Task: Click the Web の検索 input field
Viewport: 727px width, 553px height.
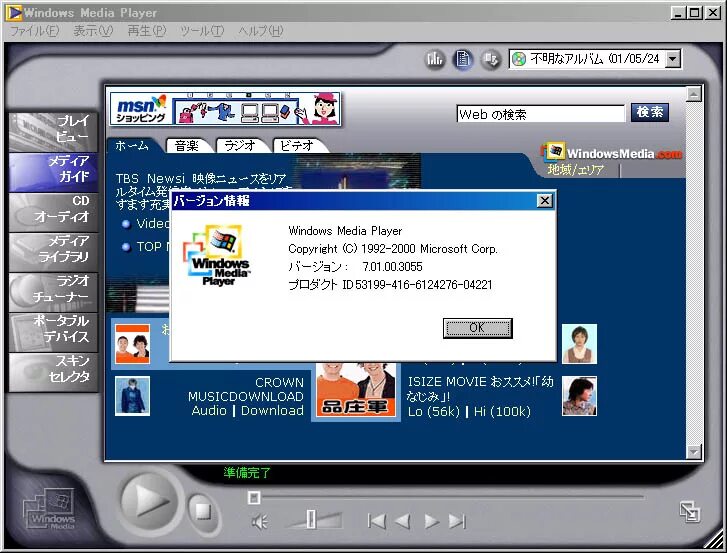Action: point(541,114)
